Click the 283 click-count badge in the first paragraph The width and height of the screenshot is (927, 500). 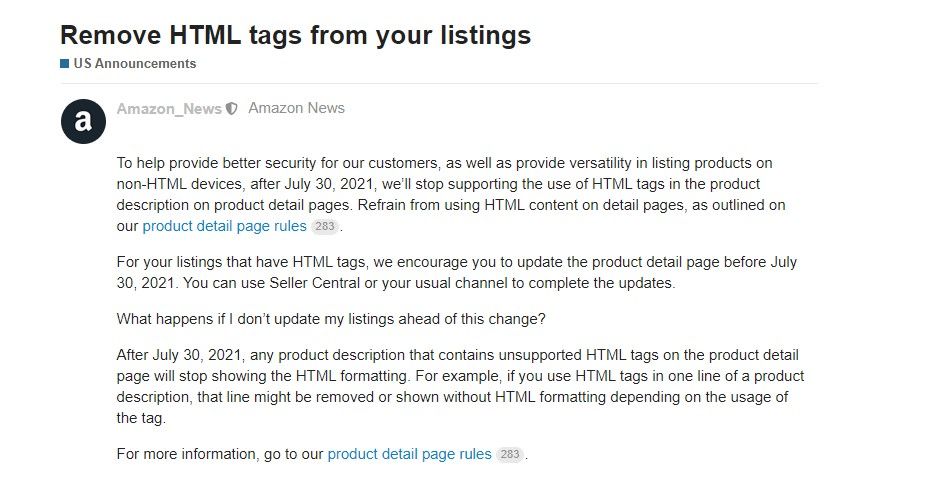(x=325, y=226)
